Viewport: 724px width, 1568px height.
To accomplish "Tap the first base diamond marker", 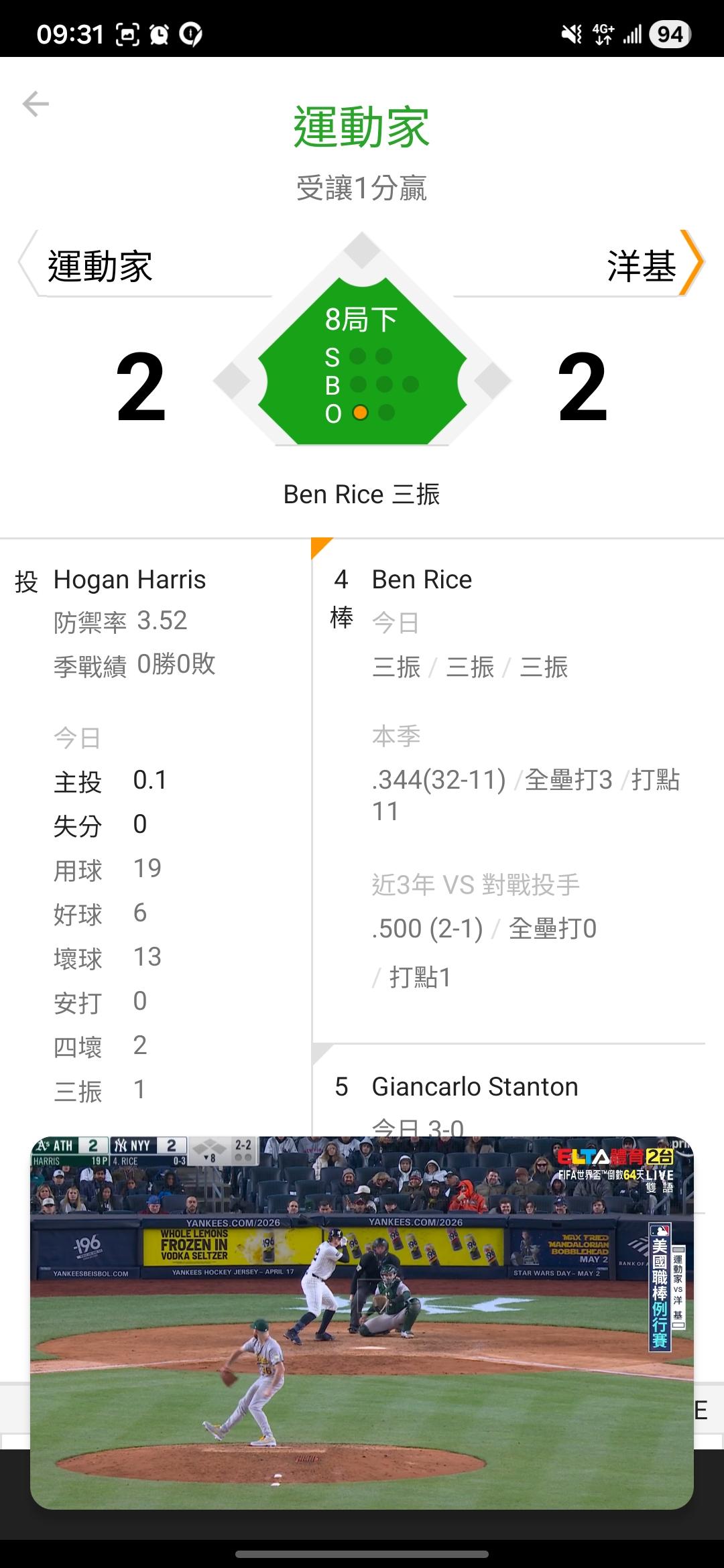I will pyautogui.click(x=492, y=381).
